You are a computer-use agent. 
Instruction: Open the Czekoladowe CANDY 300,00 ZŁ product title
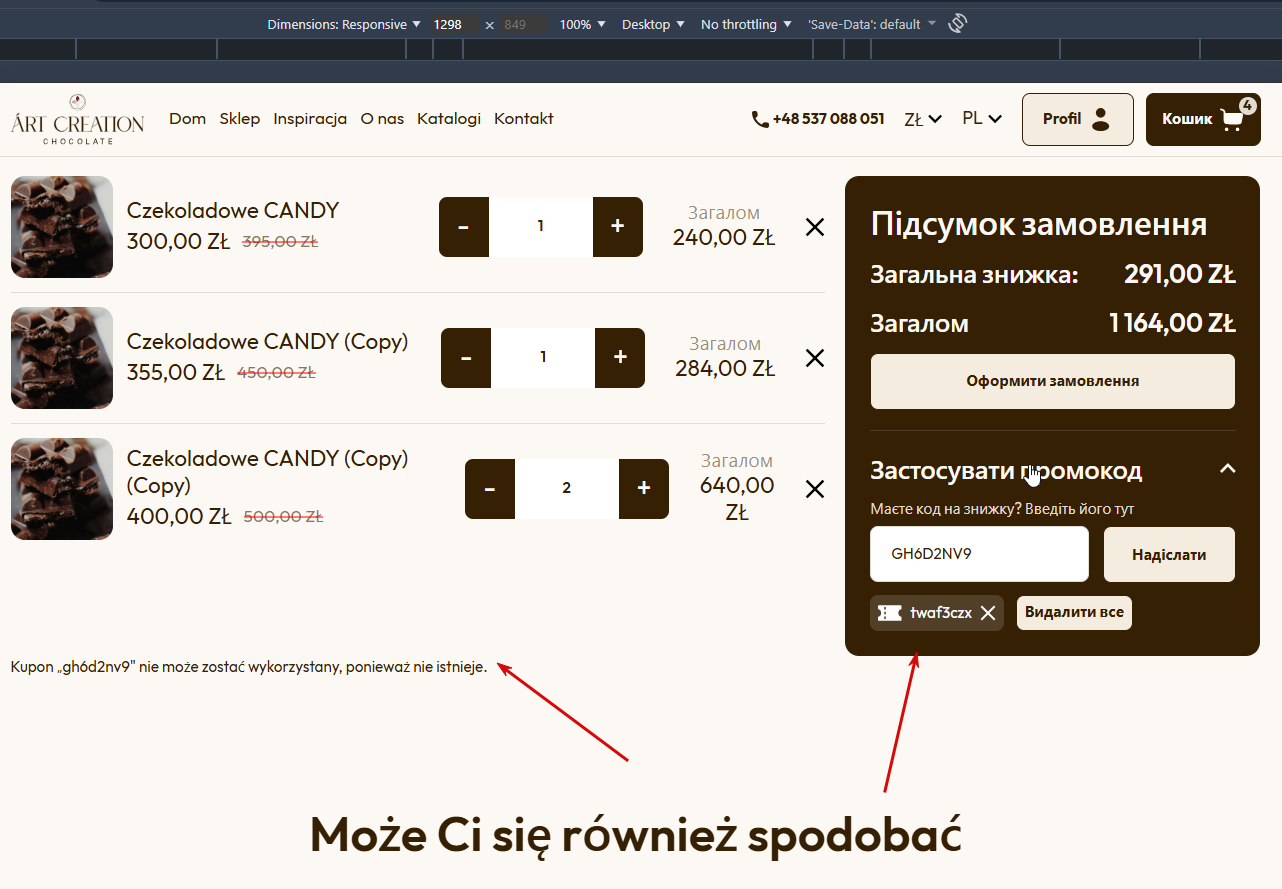pyautogui.click(x=233, y=210)
